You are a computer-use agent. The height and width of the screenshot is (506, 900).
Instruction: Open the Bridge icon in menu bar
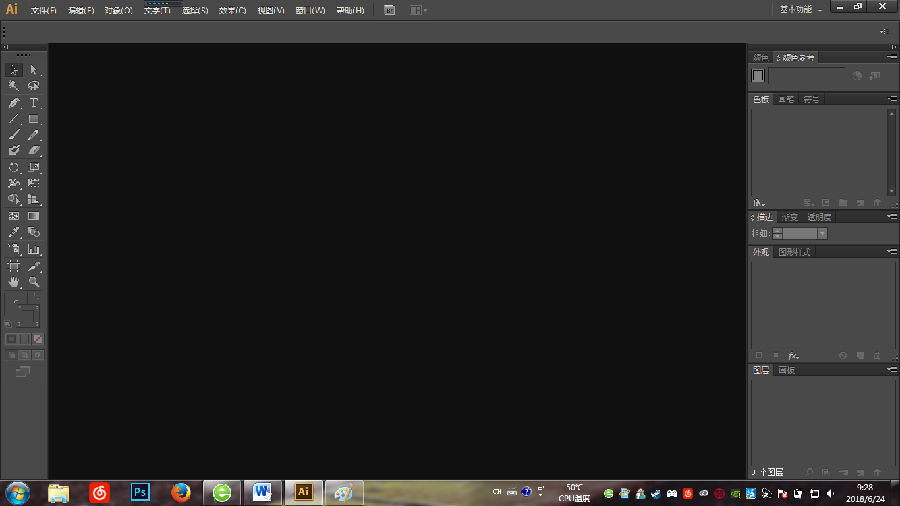pyautogui.click(x=389, y=10)
